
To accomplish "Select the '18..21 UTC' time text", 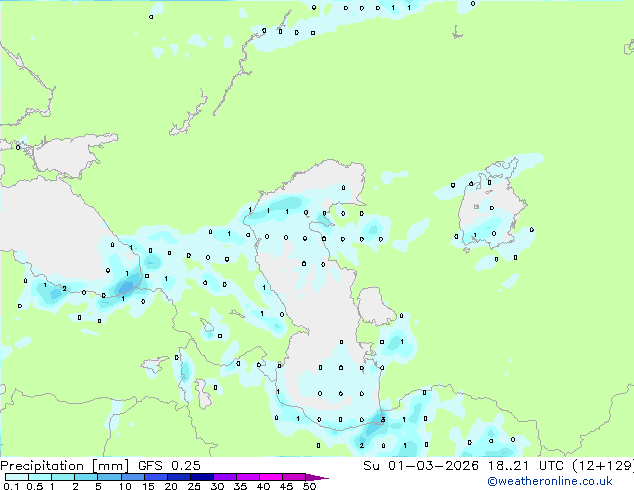I will [x=526, y=466].
